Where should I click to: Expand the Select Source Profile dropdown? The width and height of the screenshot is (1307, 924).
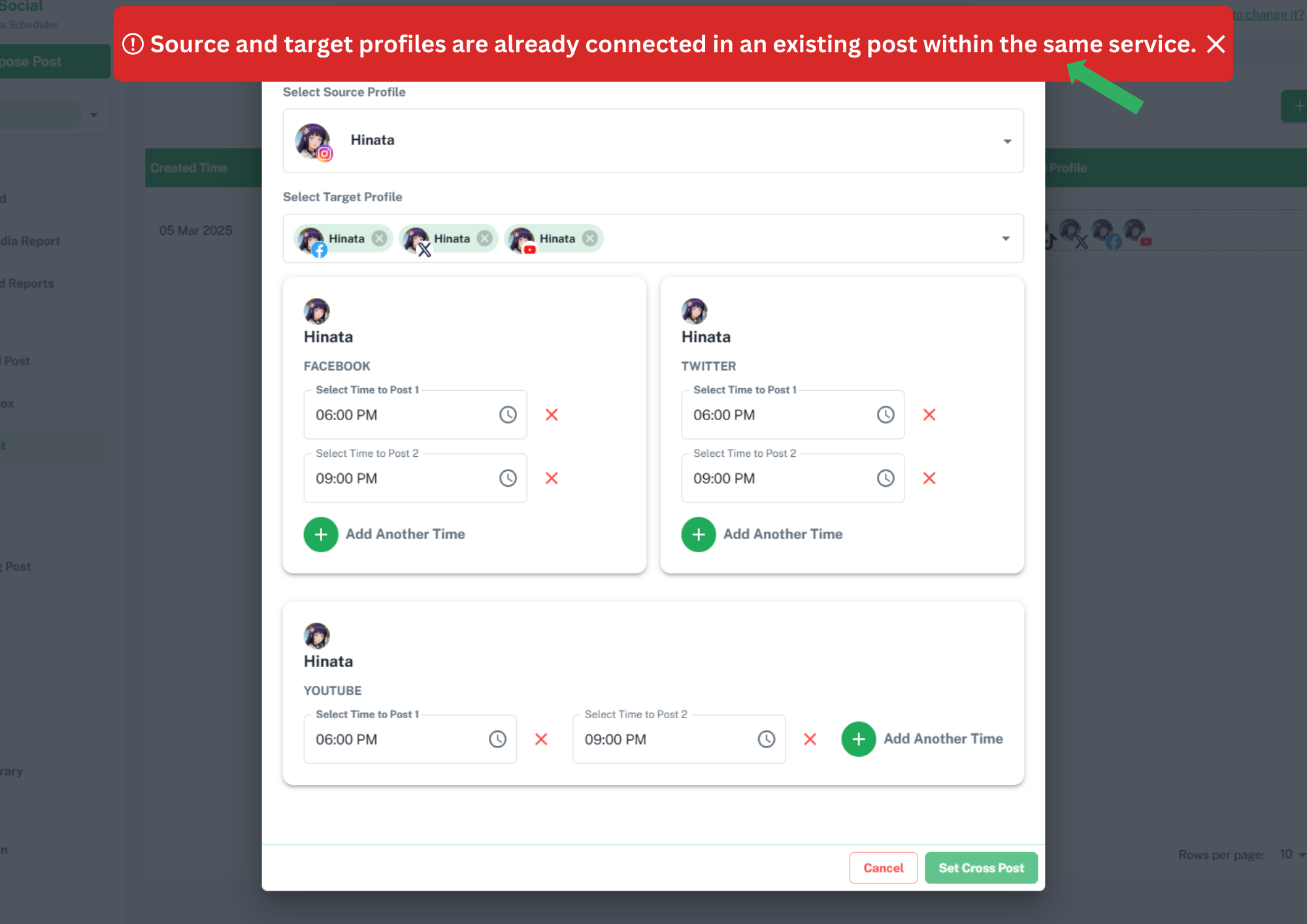pos(1006,140)
